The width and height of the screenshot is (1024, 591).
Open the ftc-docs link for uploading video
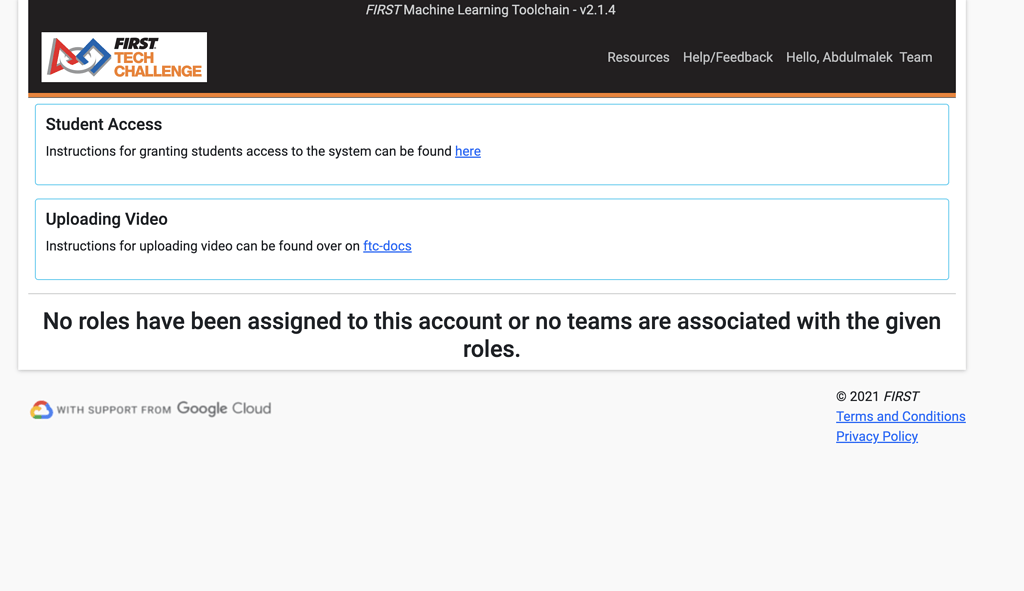click(x=387, y=246)
